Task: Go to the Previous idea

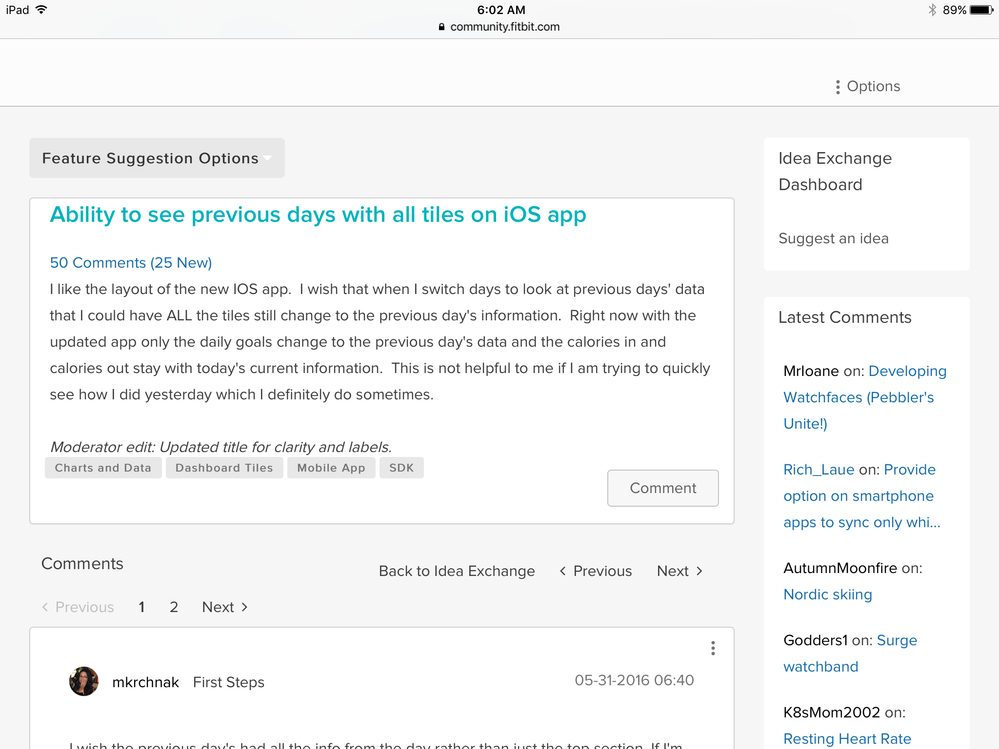Action: tap(596, 571)
